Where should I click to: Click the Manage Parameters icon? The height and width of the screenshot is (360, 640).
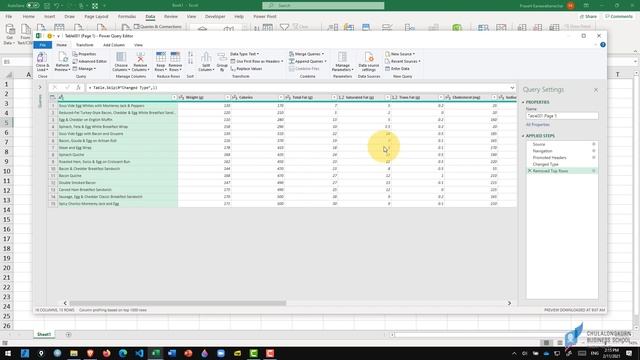pos(342,58)
